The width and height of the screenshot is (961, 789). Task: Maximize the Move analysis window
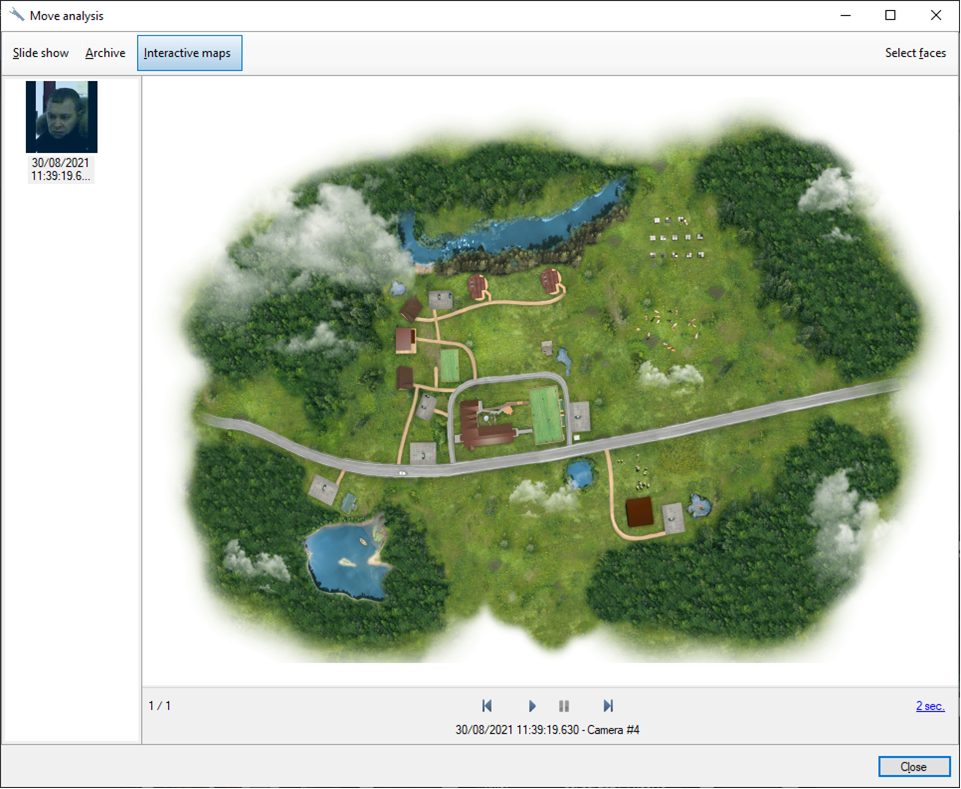pos(890,15)
